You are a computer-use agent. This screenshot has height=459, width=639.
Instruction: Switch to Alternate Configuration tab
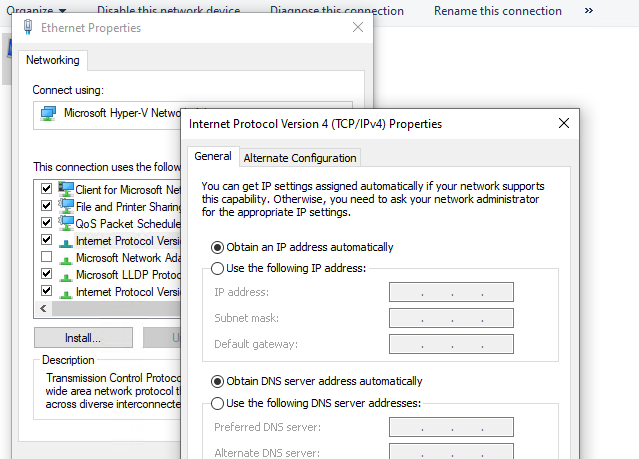click(300, 158)
